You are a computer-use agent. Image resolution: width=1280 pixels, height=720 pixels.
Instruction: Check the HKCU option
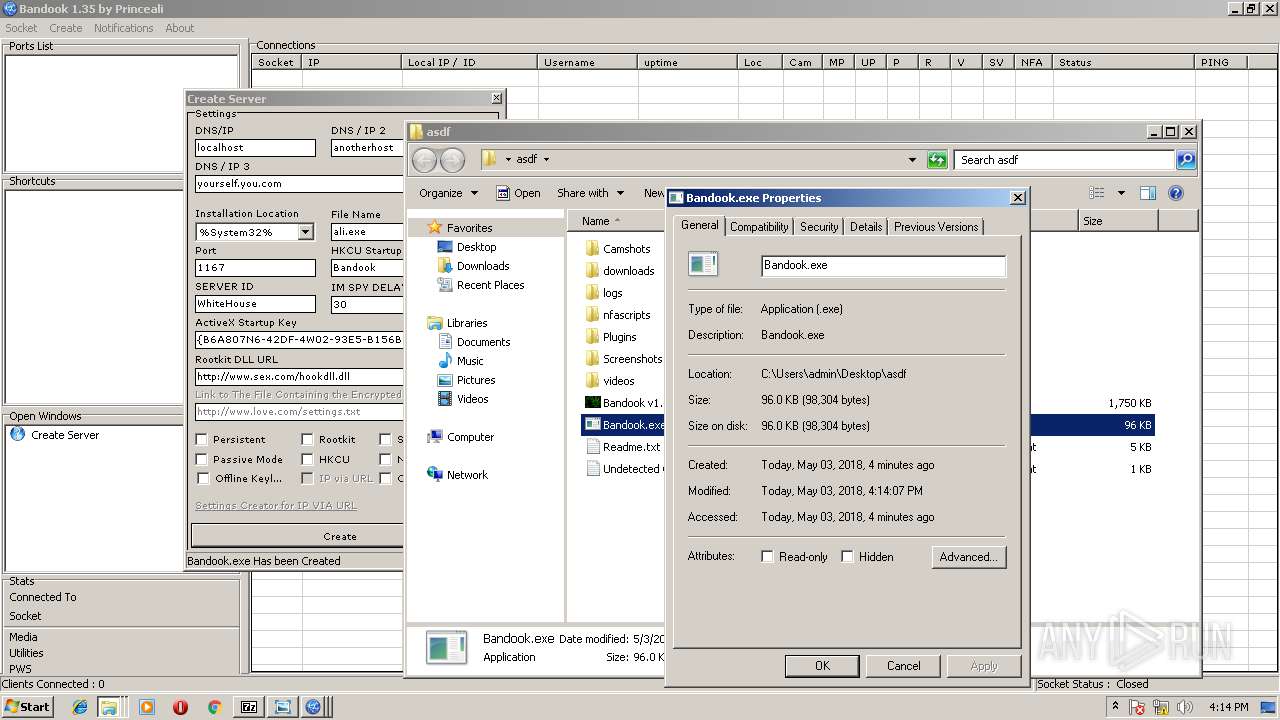click(x=307, y=459)
